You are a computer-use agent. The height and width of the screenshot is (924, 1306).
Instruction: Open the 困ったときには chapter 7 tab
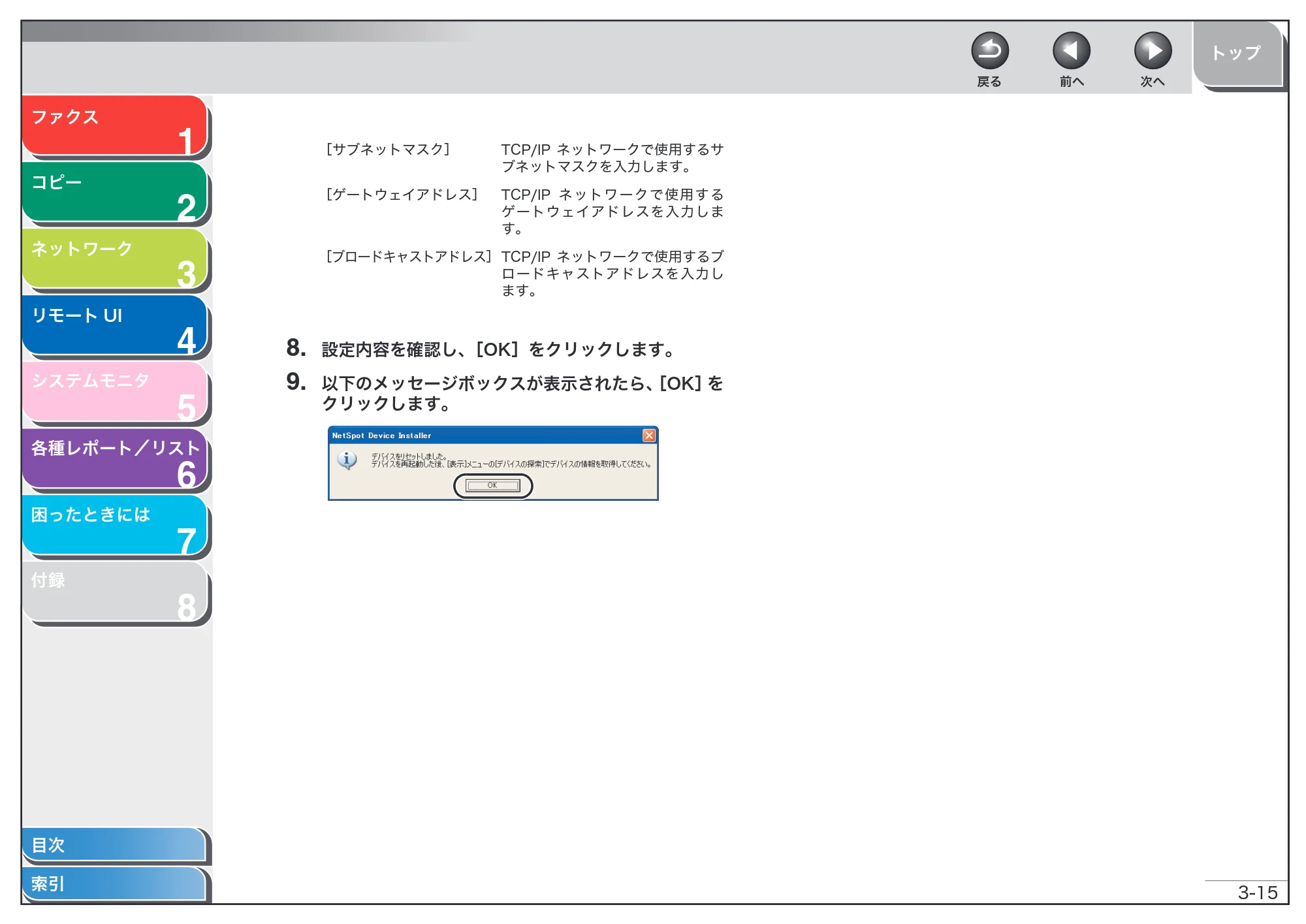115,525
